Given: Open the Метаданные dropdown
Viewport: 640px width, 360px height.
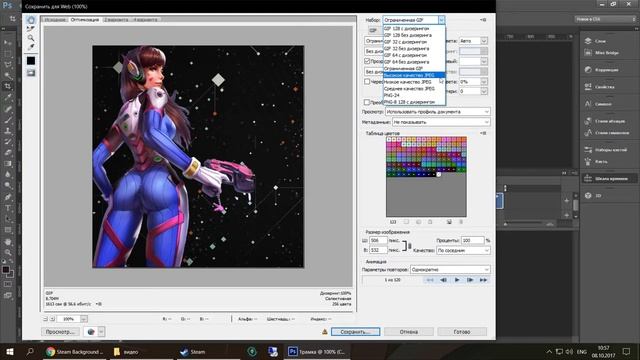Looking at the screenshot, I should (x=441, y=122).
